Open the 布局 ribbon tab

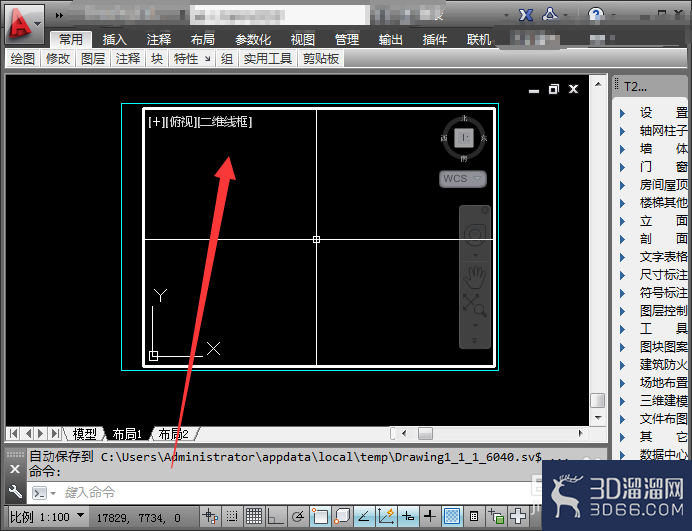[x=203, y=40]
